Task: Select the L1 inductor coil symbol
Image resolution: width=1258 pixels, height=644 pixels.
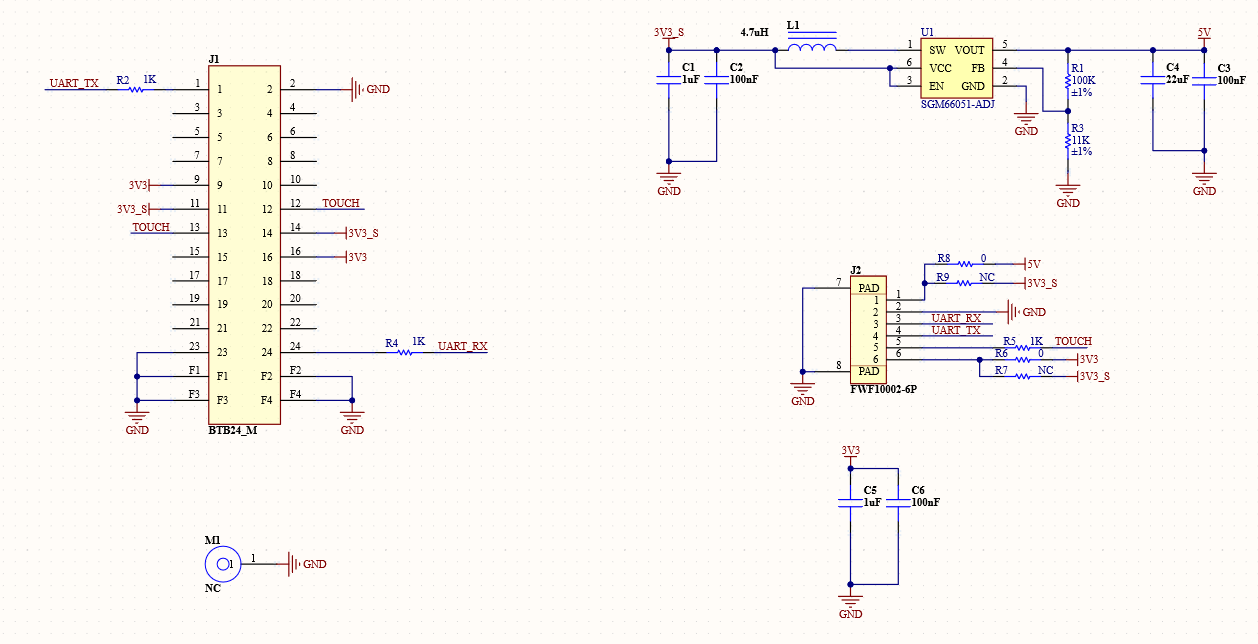Action: coord(812,48)
